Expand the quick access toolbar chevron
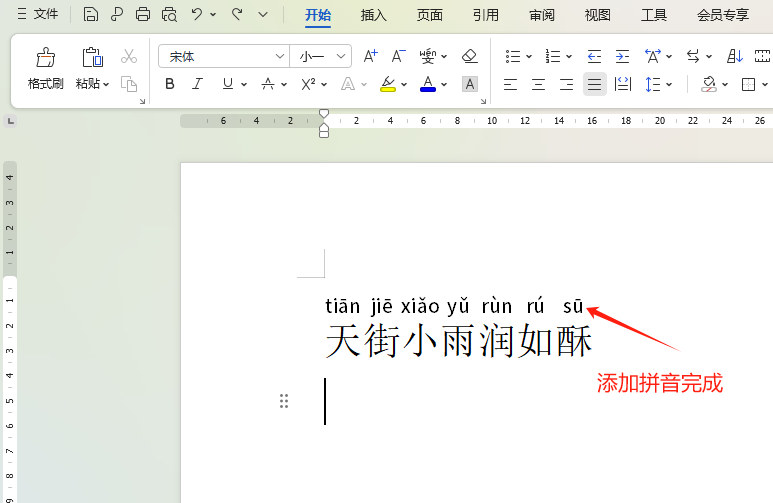773x503 pixels. [263, 15]
